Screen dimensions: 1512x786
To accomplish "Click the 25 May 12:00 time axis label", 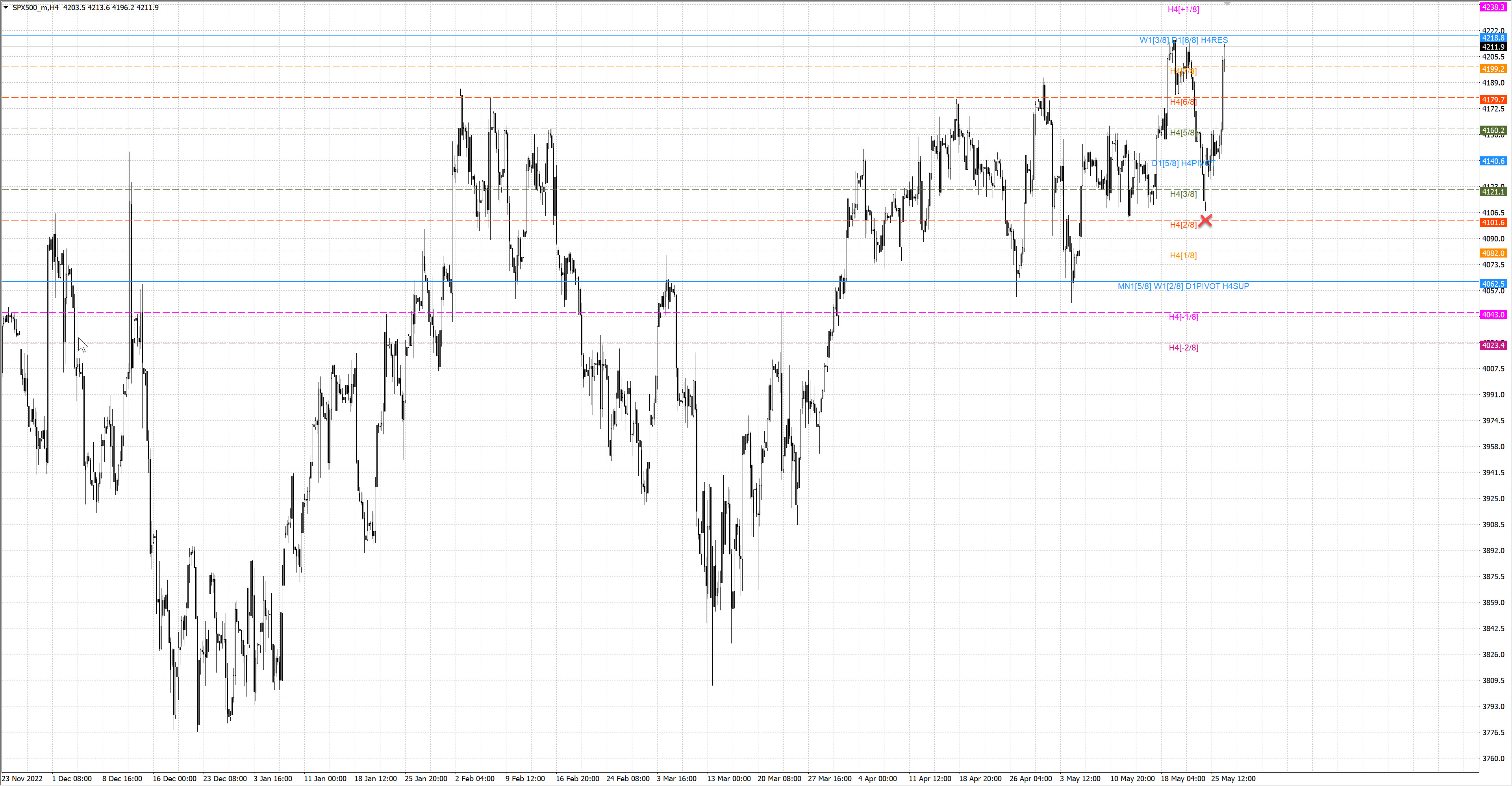I will click(1233, 779).
